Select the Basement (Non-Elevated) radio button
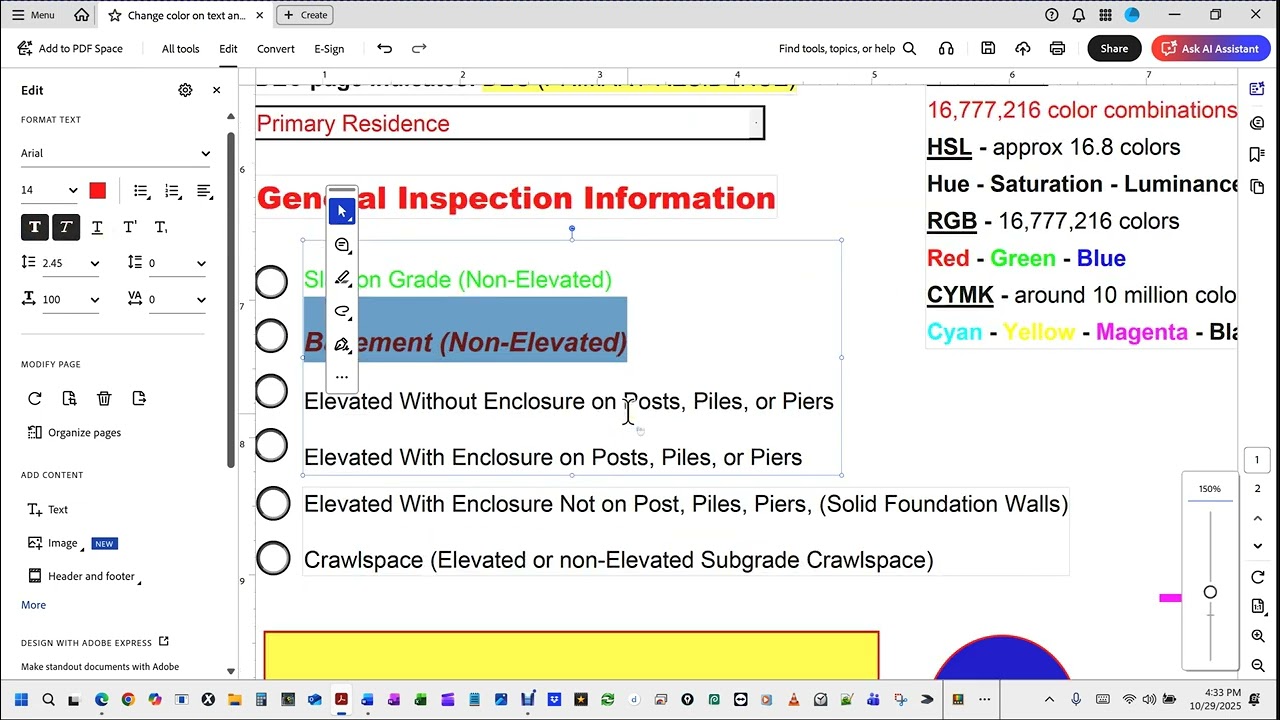 [x=271, y=336]
